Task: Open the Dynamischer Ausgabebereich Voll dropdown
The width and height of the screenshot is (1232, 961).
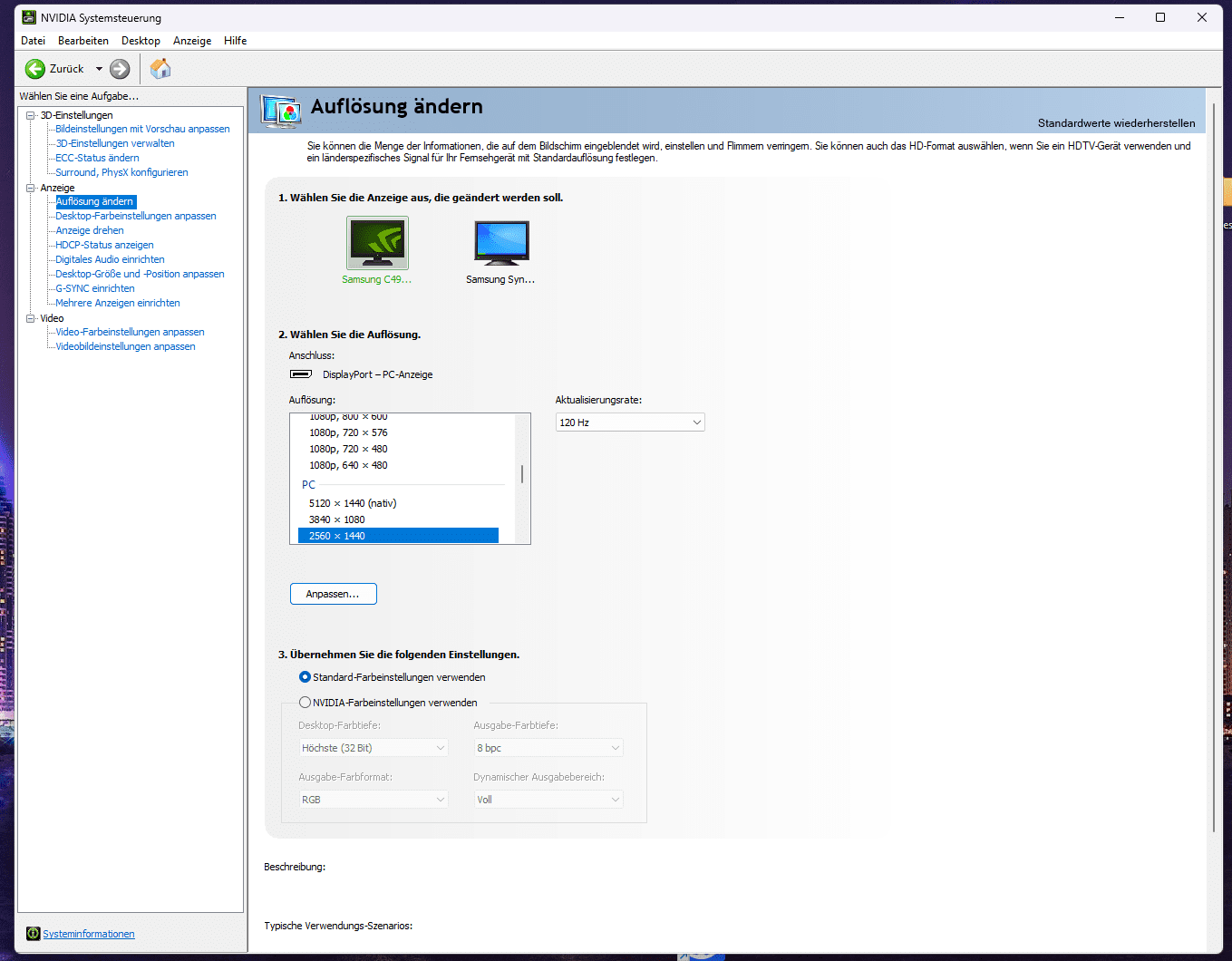Action: (x=548, y=800)
